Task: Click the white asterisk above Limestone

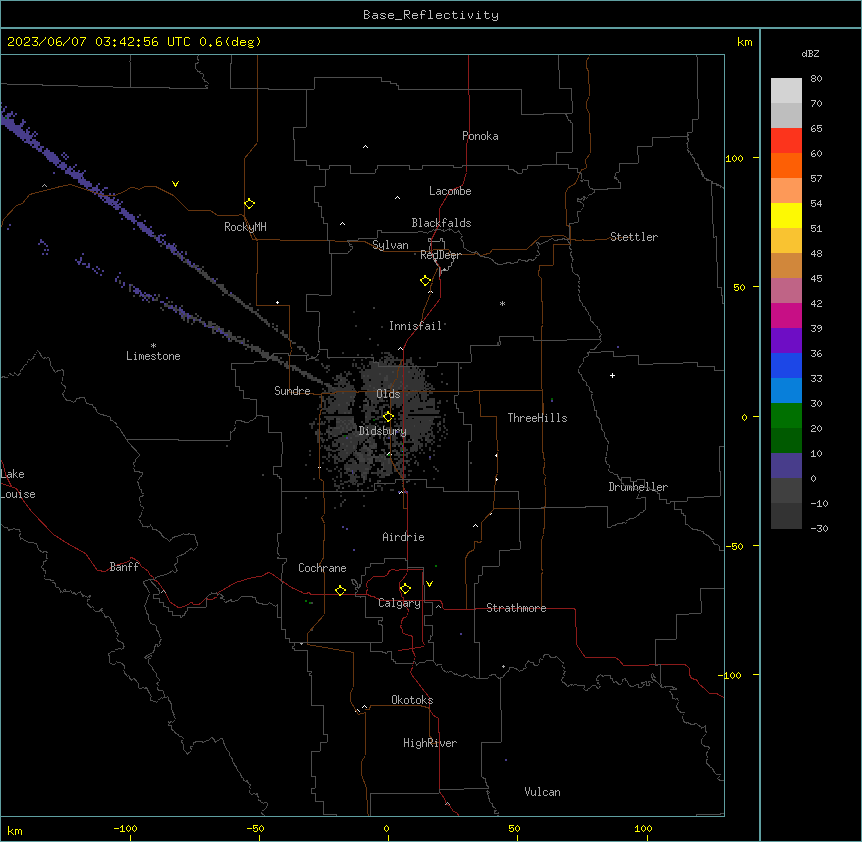Action: click(x=153, y=346)
